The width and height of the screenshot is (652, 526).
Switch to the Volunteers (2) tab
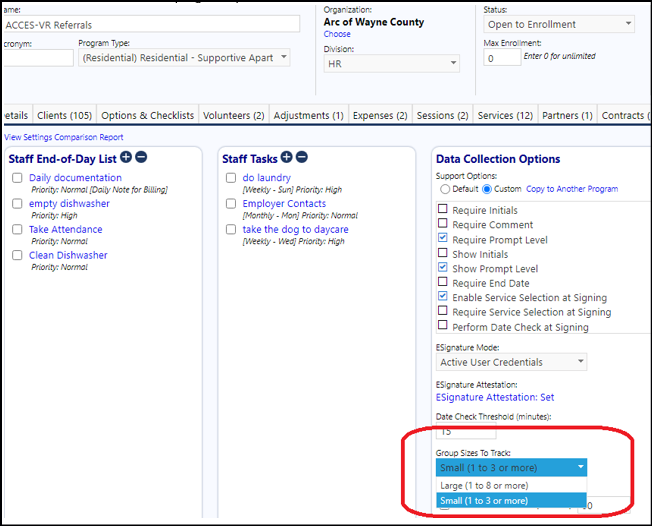(234, 115)
